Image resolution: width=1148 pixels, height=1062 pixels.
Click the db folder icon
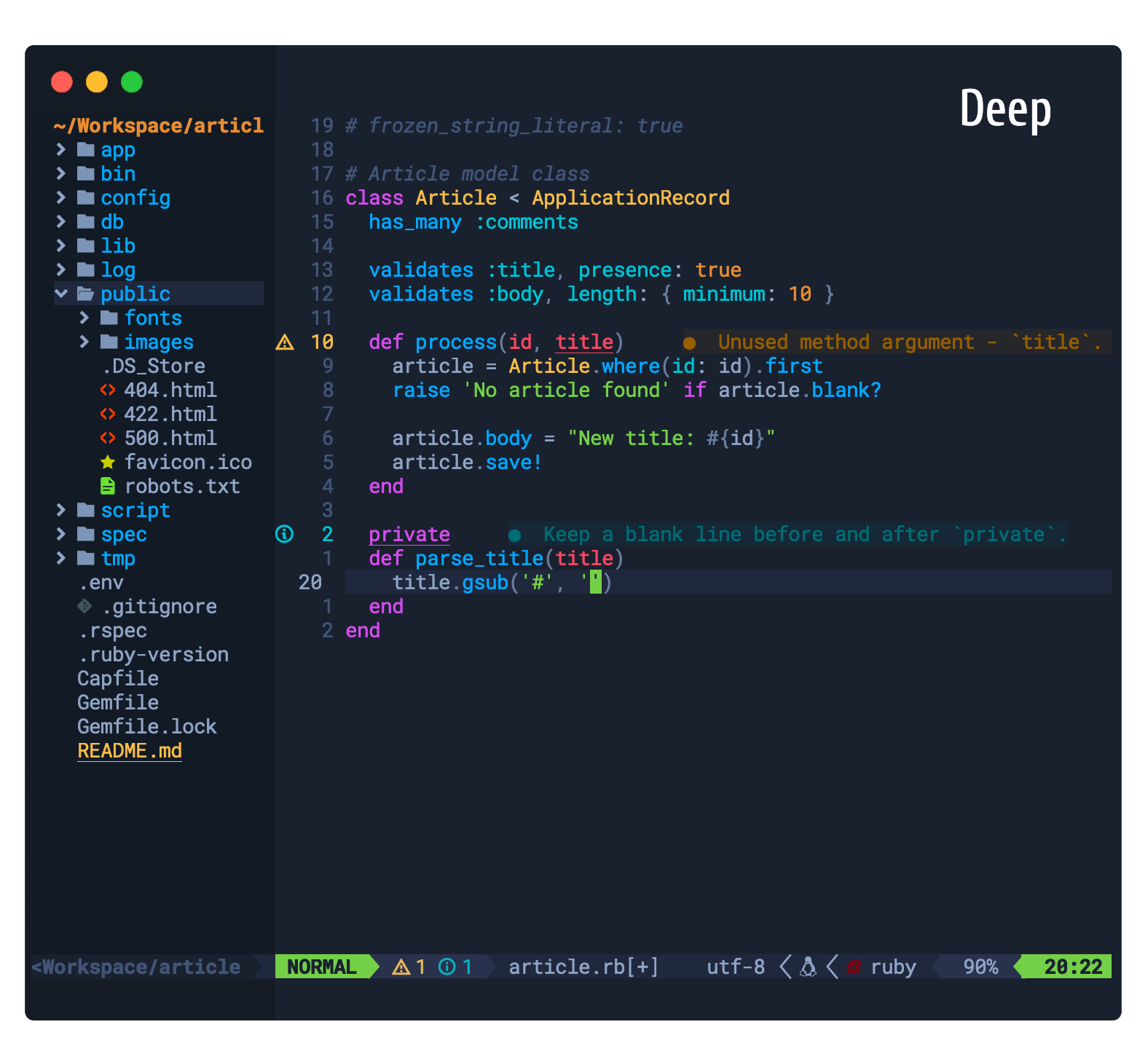click(x=86, y=221)
